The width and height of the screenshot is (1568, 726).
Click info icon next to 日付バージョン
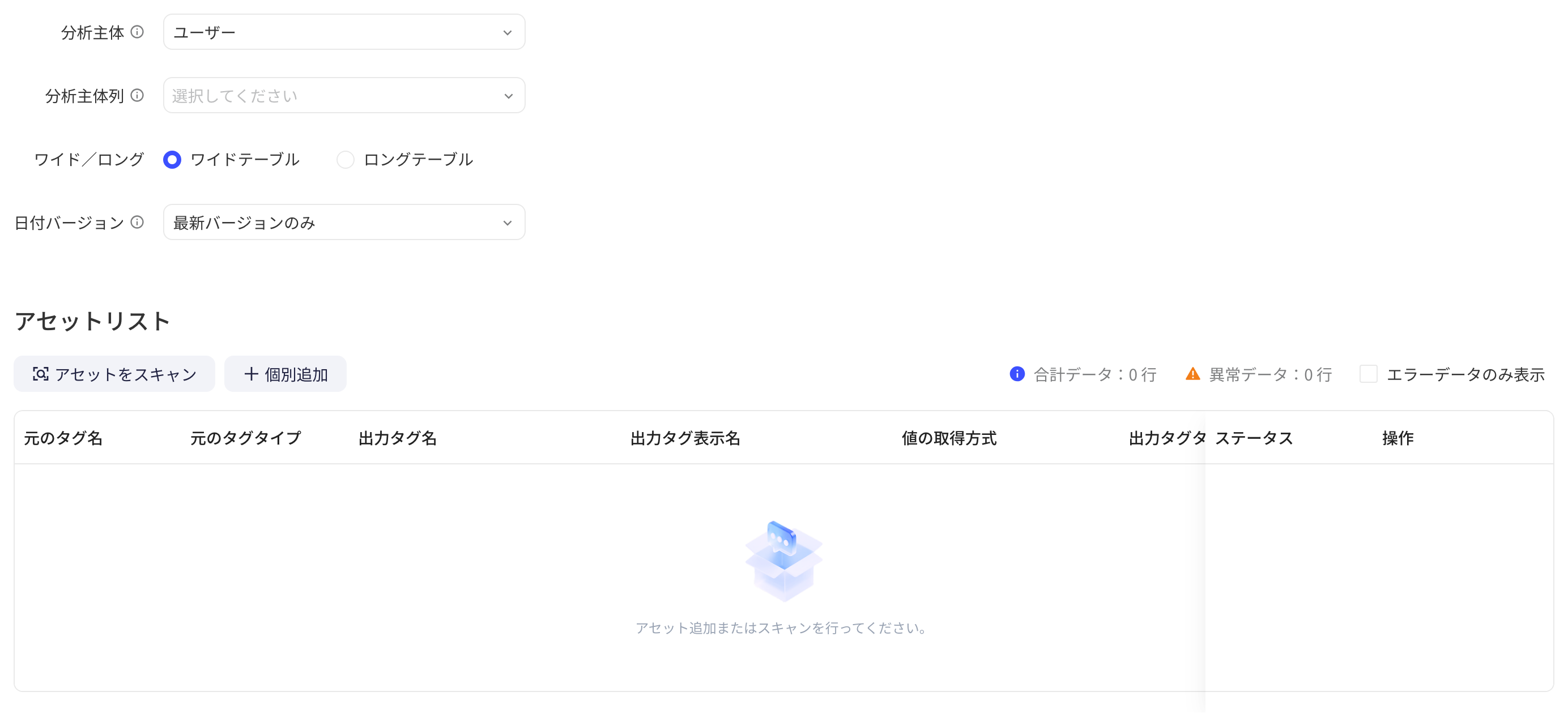click(x=138, y=222)
